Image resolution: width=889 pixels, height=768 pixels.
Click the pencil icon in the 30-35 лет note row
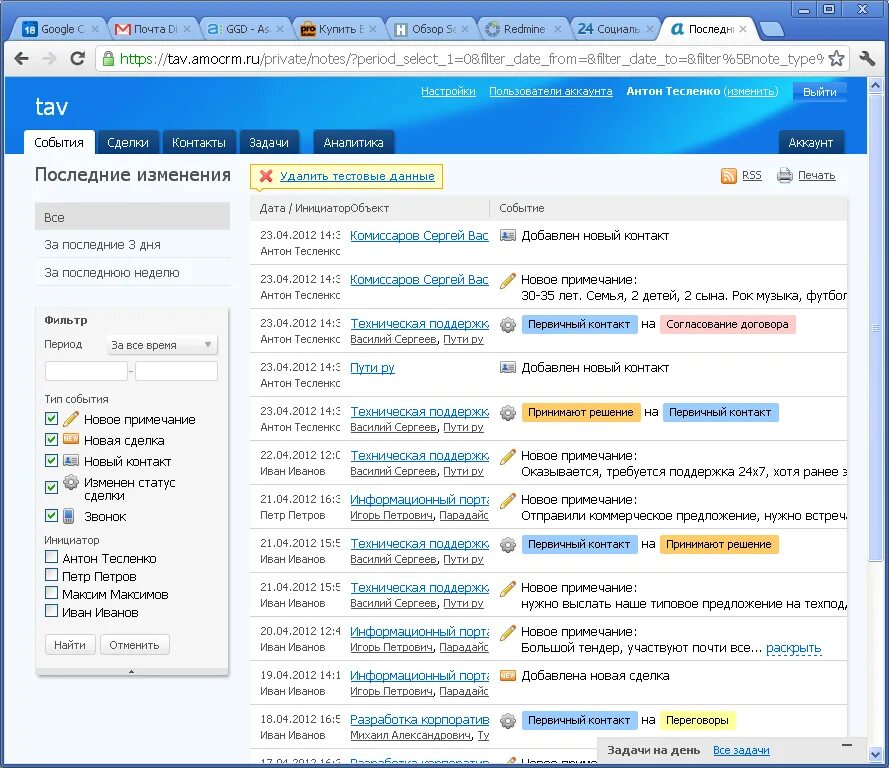[x=507, y=281]
